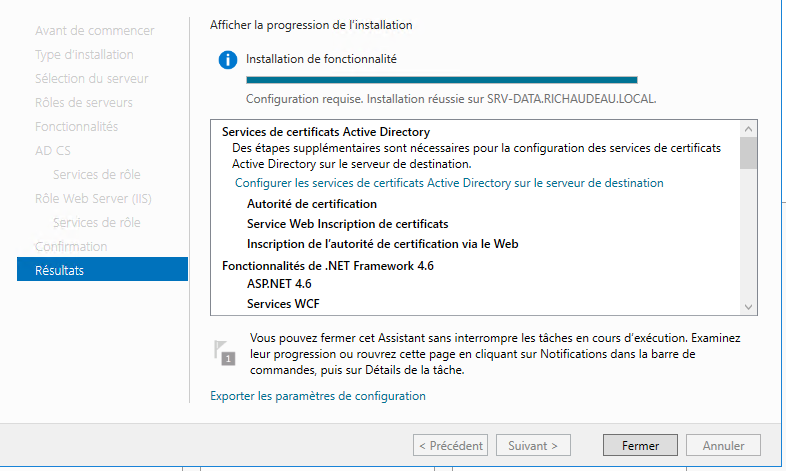Click the scroll up arrow in results list
Image resolution: width=786 pixels, height=471 pixels.
point(748,129)
